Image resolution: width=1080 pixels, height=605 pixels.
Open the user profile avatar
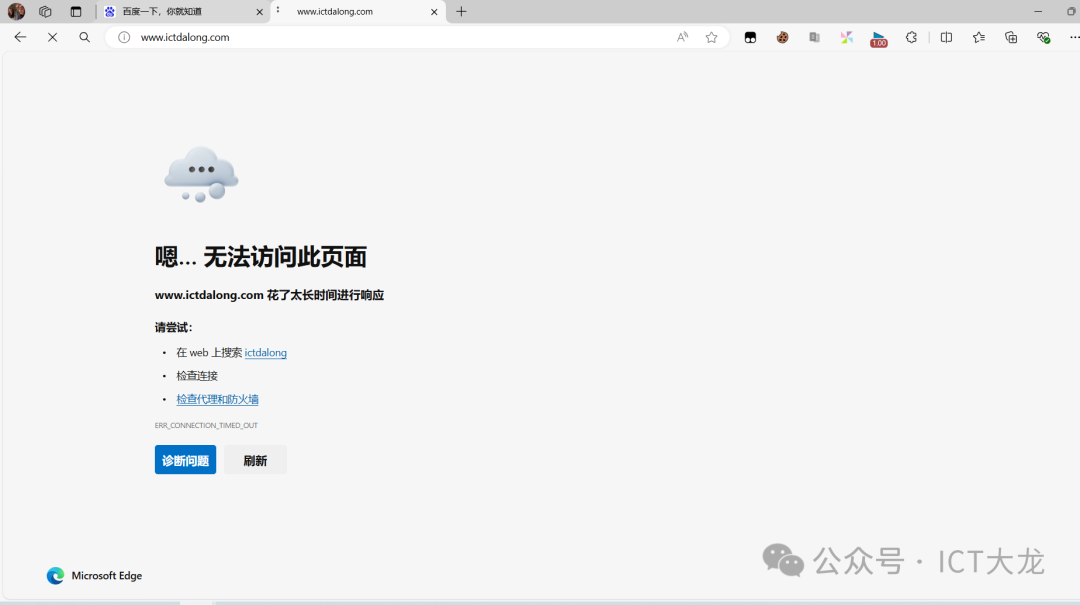tap(16, 12)
